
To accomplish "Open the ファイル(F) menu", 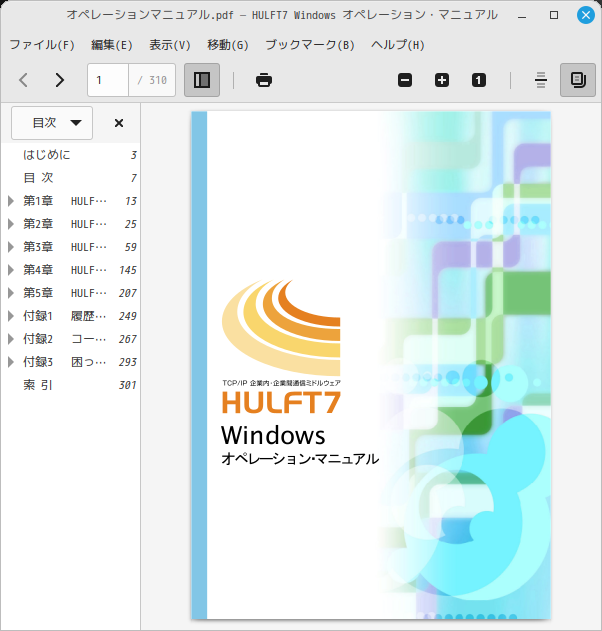I will click(42, 45).
